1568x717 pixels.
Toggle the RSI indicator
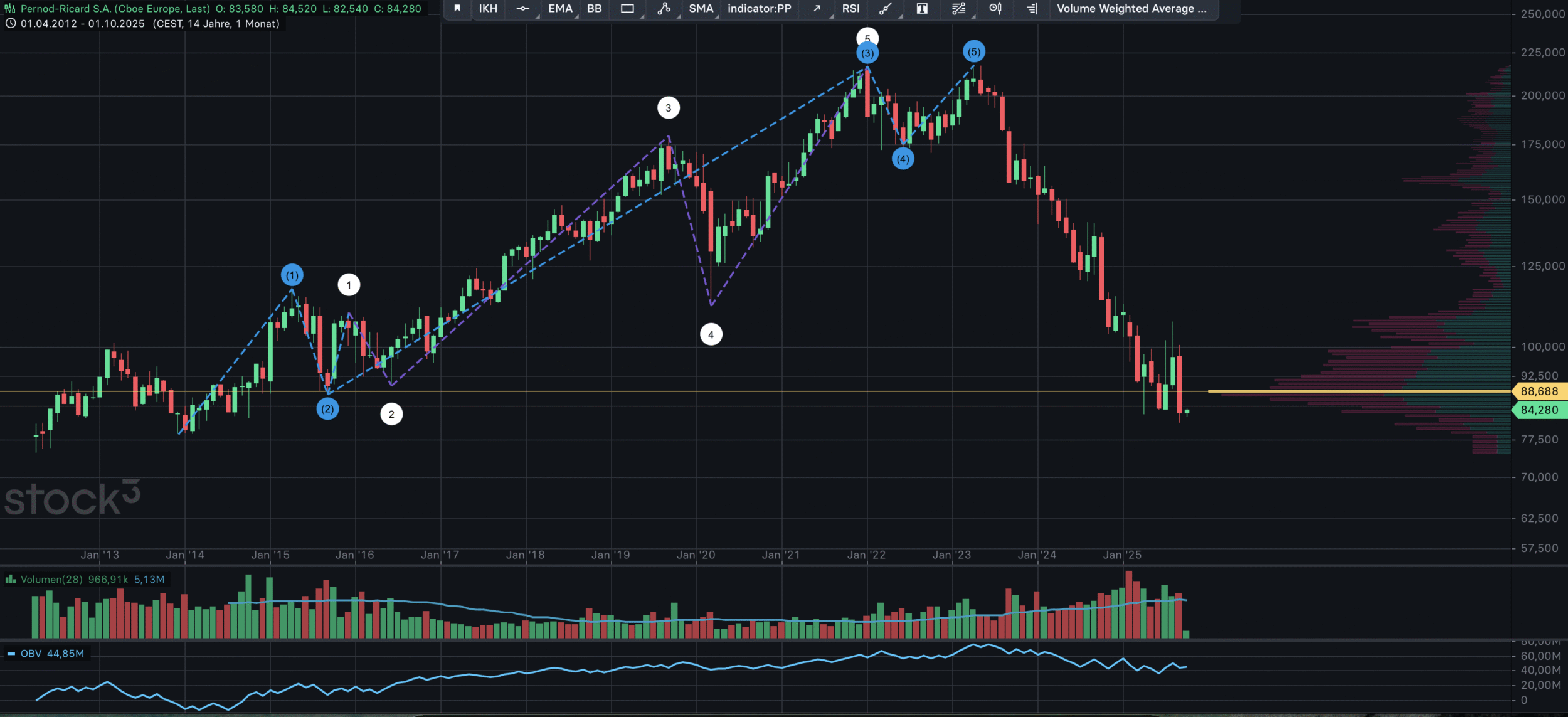pyautogui.click(x=850, y=9)
